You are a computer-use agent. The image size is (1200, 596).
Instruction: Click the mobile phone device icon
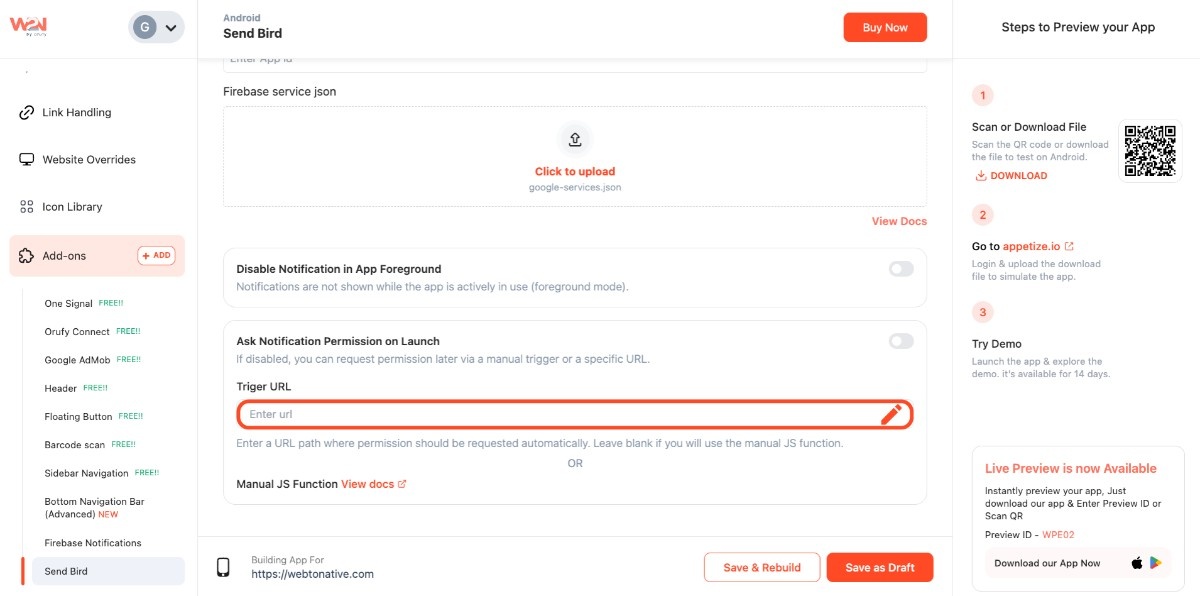pyautogui.click(x=223, y=568)
